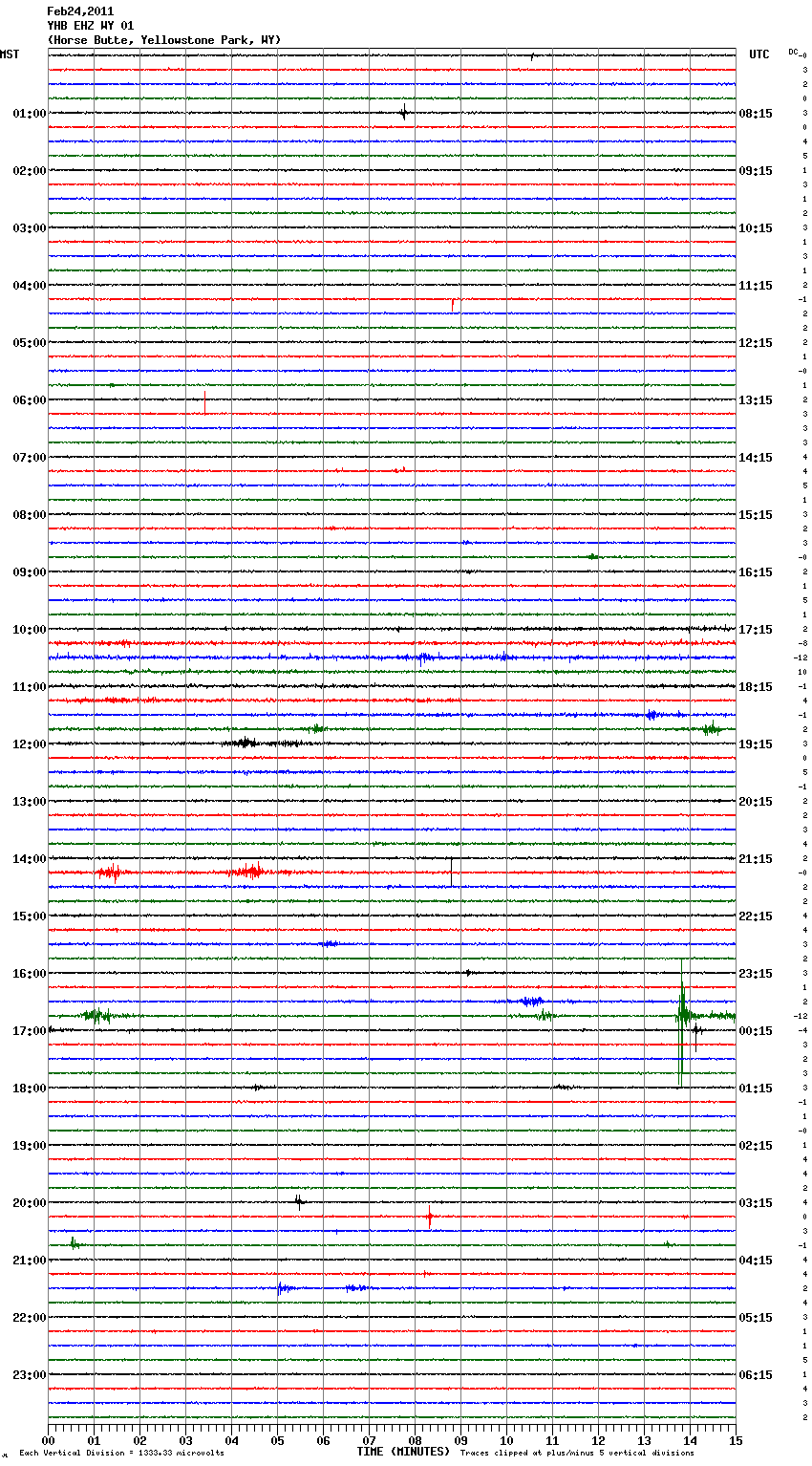Image resolution: width=812 pixels, height=1466 pixels.
Task: Select the 15:00 MST time label
Action: 30,916
